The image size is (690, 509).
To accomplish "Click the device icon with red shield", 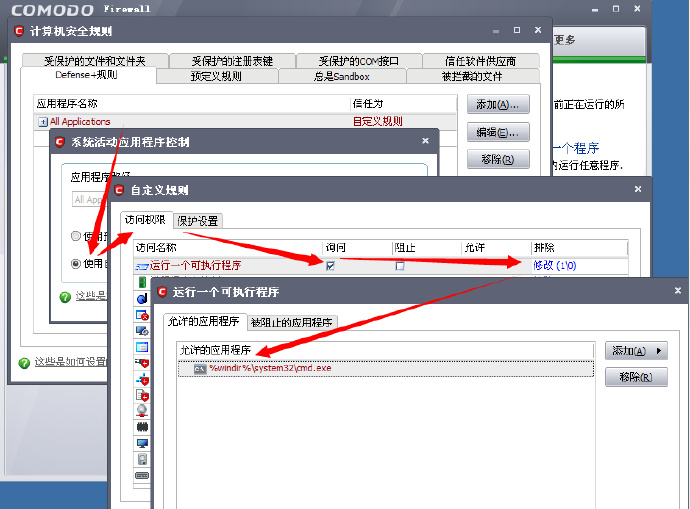I will (x=142, y=363).
